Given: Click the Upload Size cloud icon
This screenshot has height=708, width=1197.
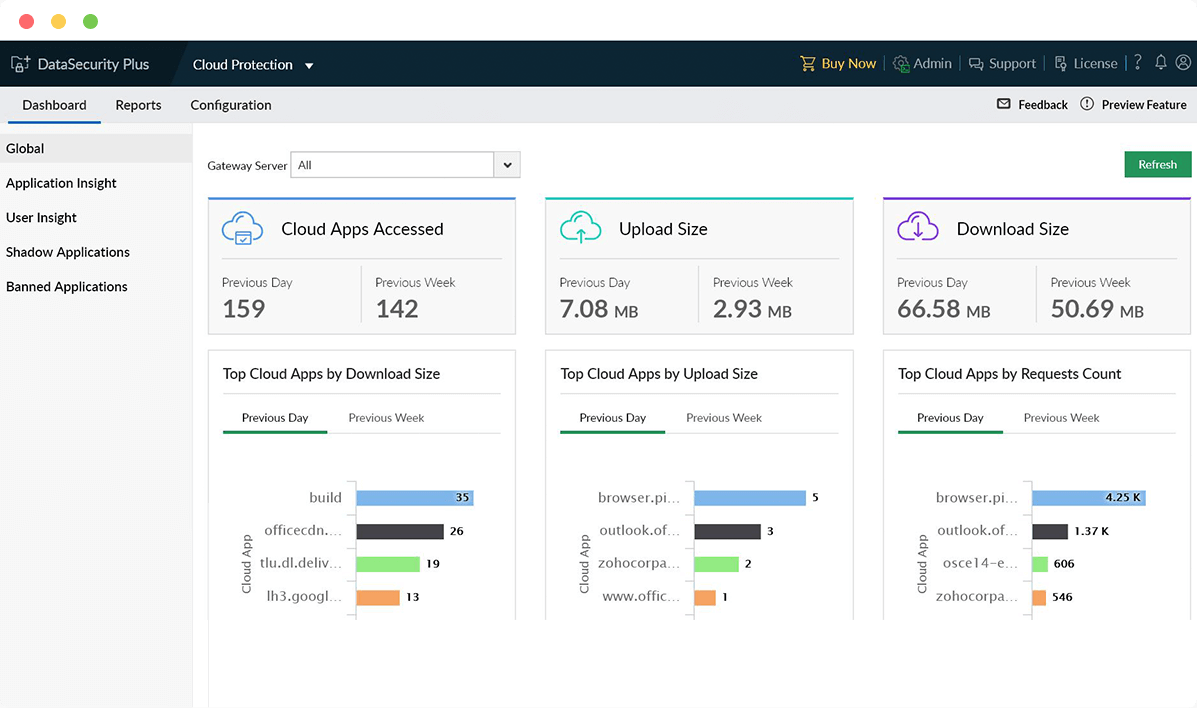Looking at the screenshot, I should tap(580, 227).
